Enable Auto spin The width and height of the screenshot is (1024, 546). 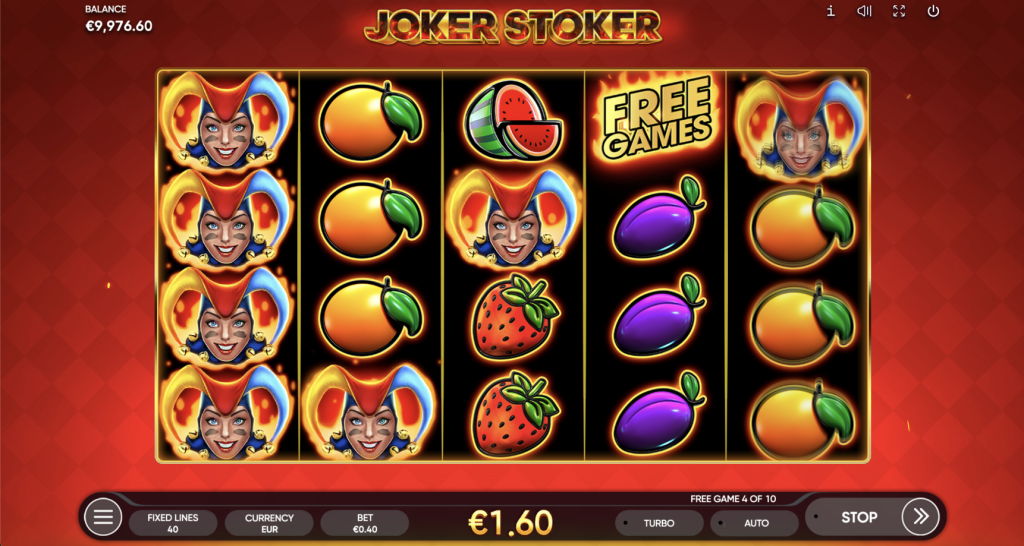(756, 523)
